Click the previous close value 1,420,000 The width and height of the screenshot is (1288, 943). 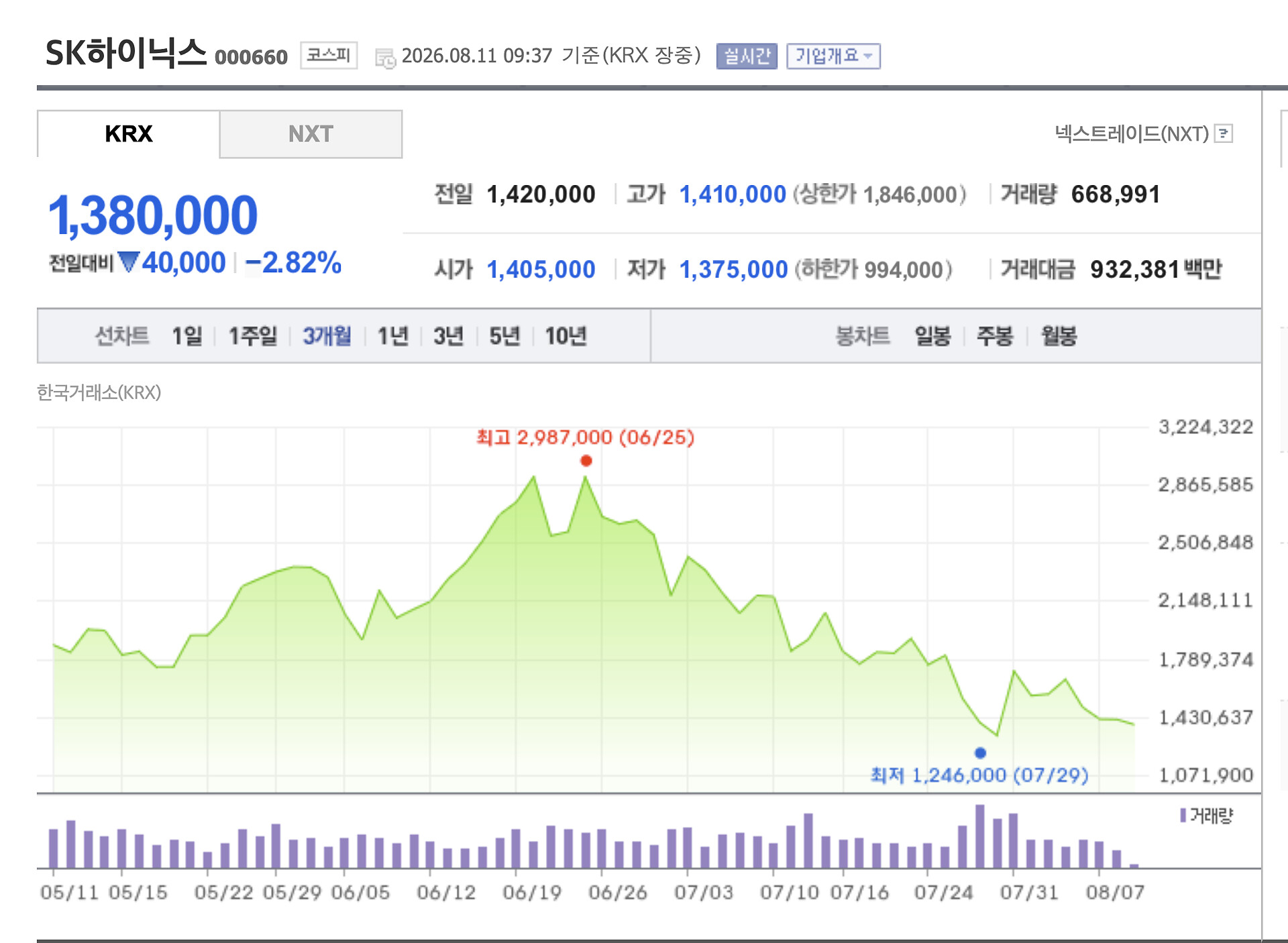pyautogui.click(x=541, y=195)
